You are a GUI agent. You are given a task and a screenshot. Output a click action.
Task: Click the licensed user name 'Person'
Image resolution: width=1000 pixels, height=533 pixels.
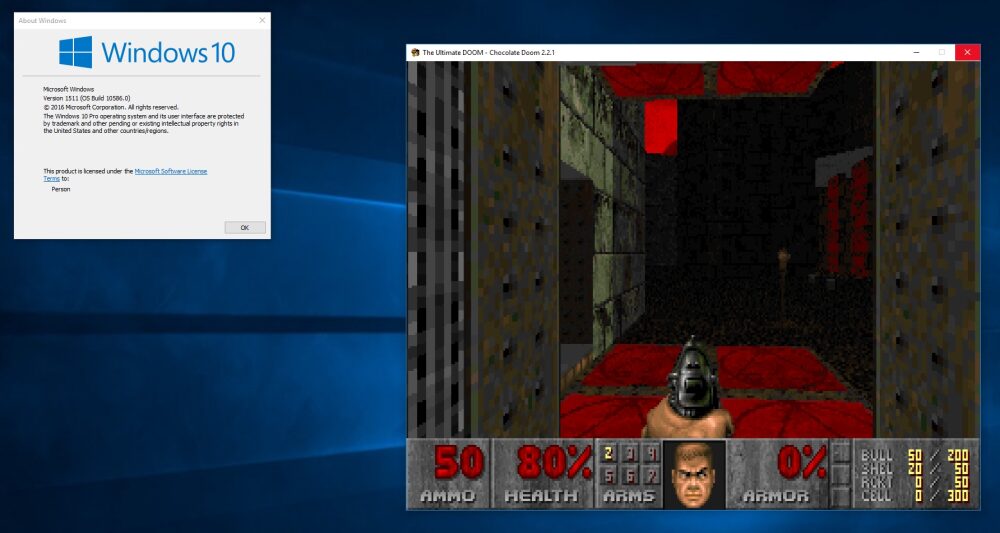click(61, 189)
